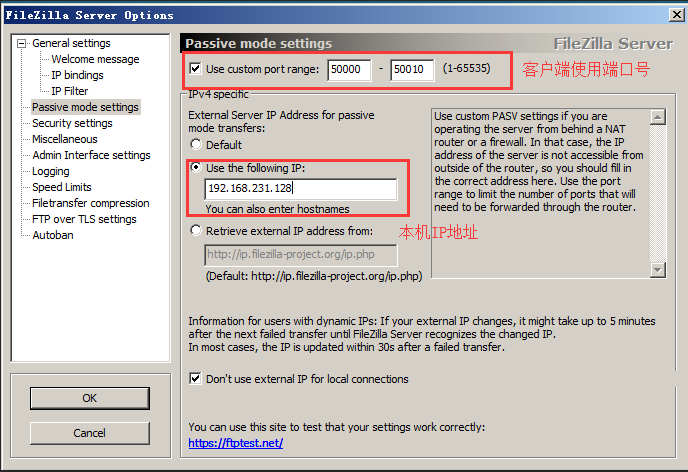Click the port range end field 50010
This screenshot has height=472, width=688.
[412, 70]
